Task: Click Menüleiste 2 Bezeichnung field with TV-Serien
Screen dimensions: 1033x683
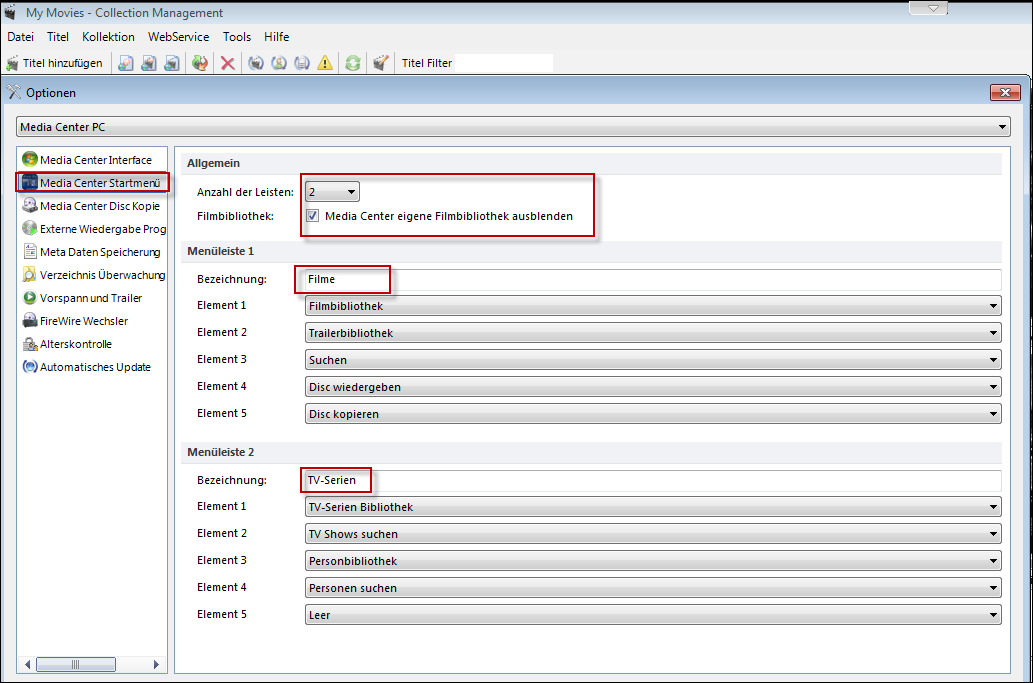Action: [x=653, y=480]
